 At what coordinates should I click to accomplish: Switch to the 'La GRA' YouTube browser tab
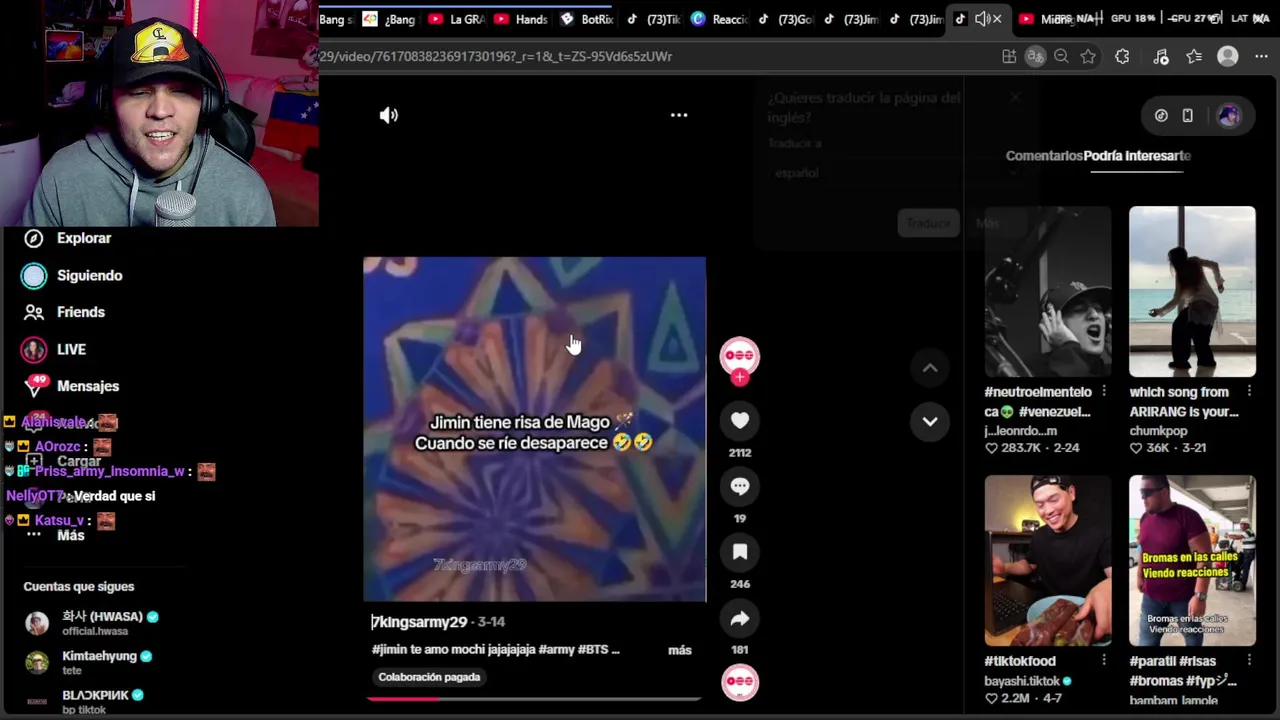(456, 19)
